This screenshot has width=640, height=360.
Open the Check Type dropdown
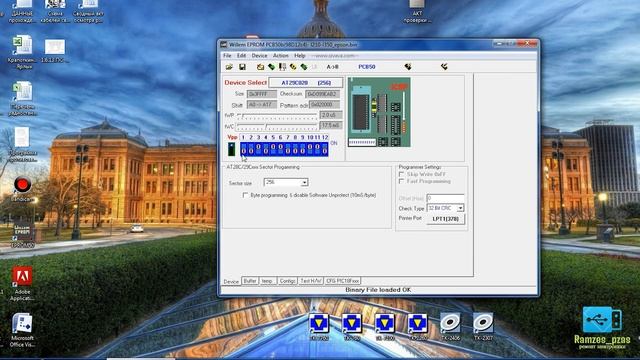click(x=460, y=208)
